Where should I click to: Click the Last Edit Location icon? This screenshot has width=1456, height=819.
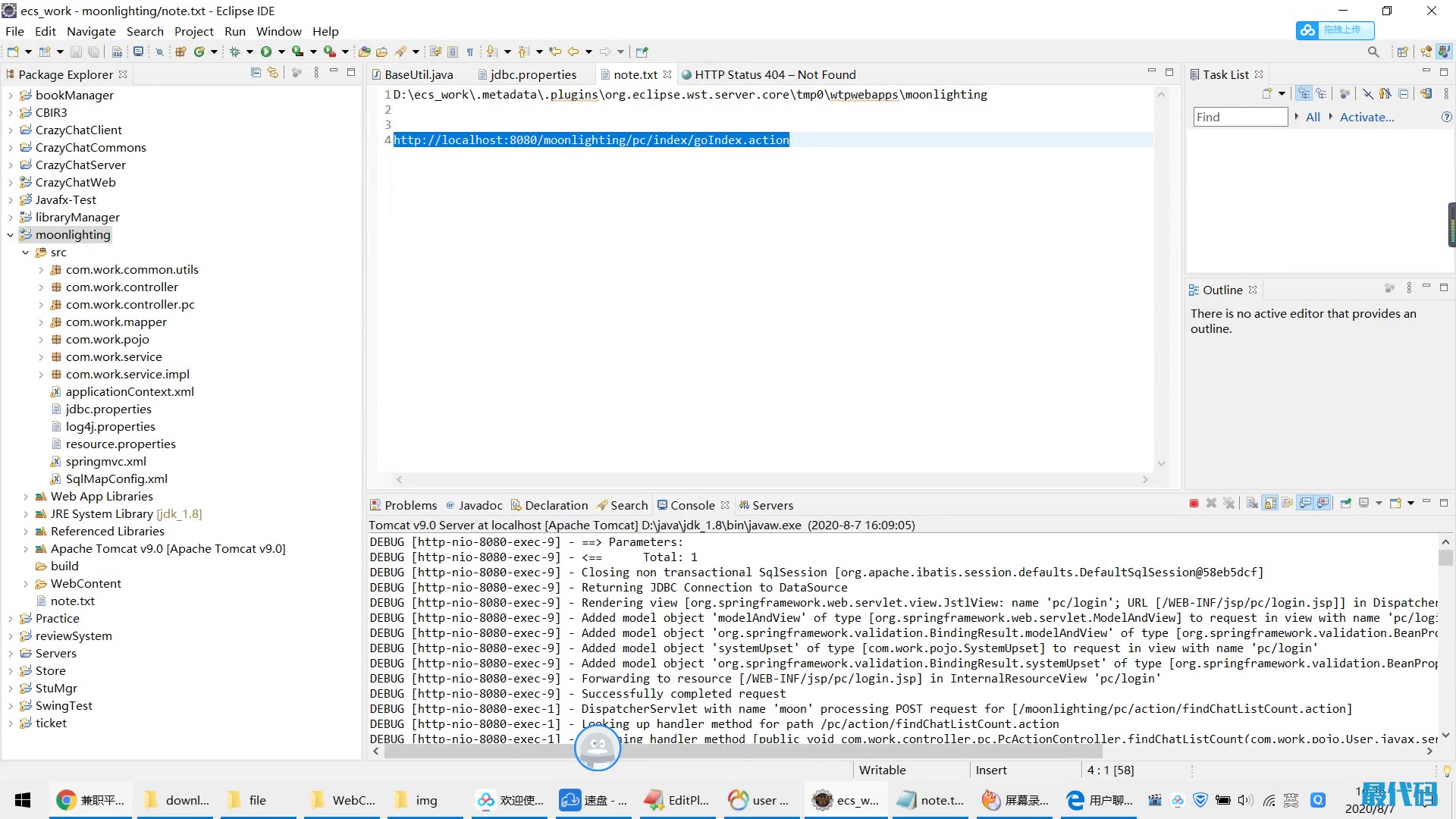pos(555,52)
